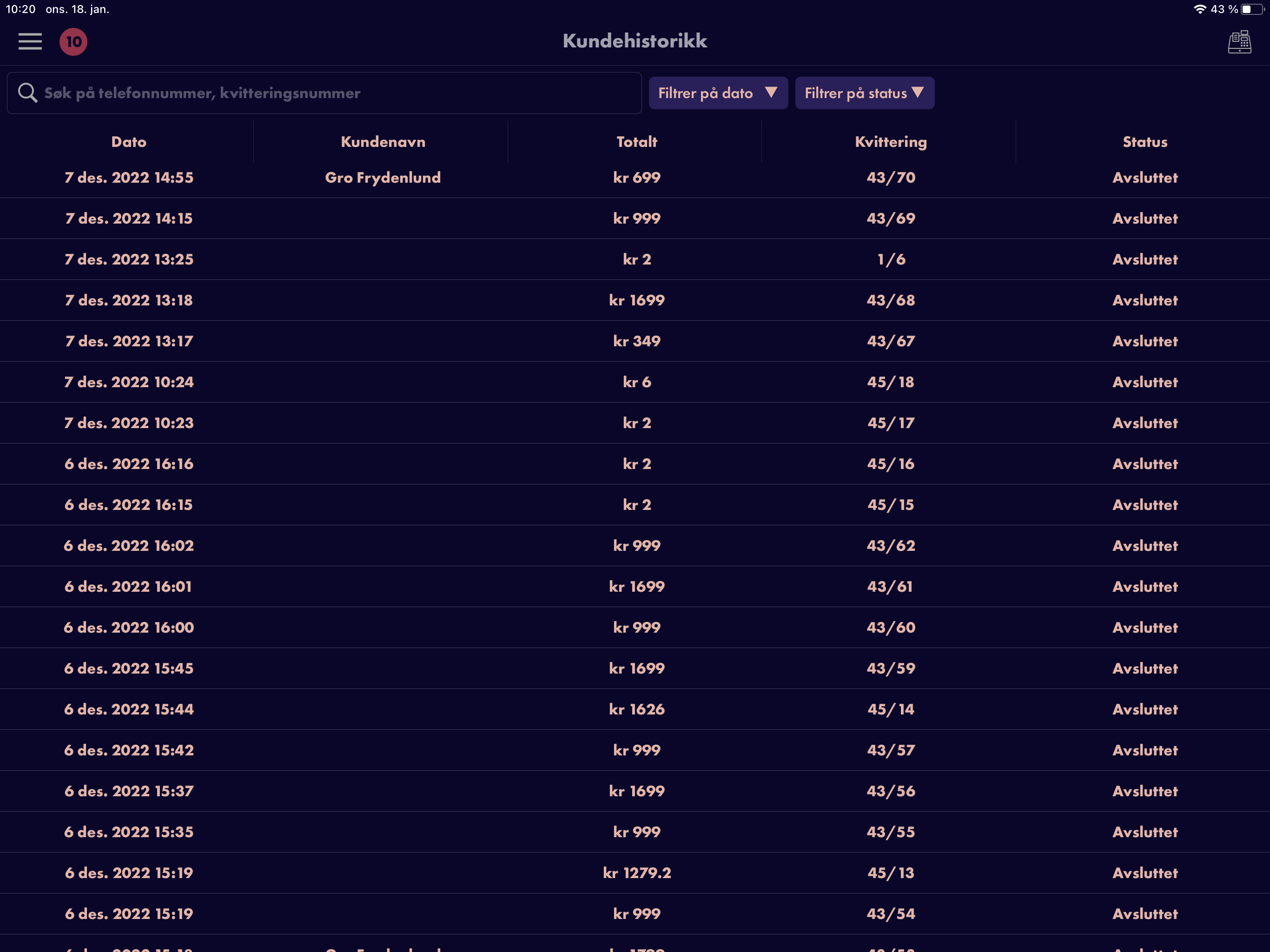This screenshot has width=1270, height=952.
Task: Sort by the Dato column header
Action: click(x=129, y=142)
